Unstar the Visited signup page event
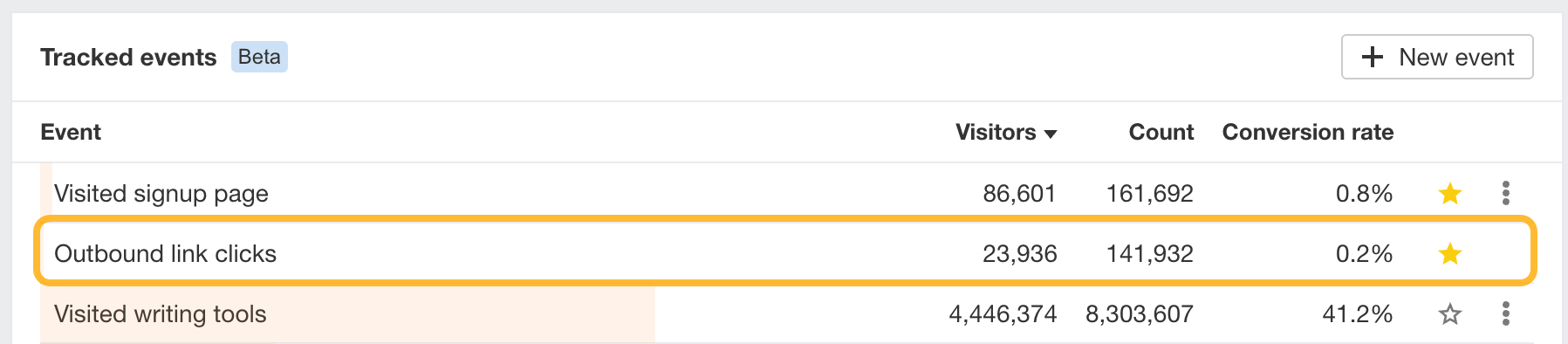Screen dimensions: 1568x344 1450,193
